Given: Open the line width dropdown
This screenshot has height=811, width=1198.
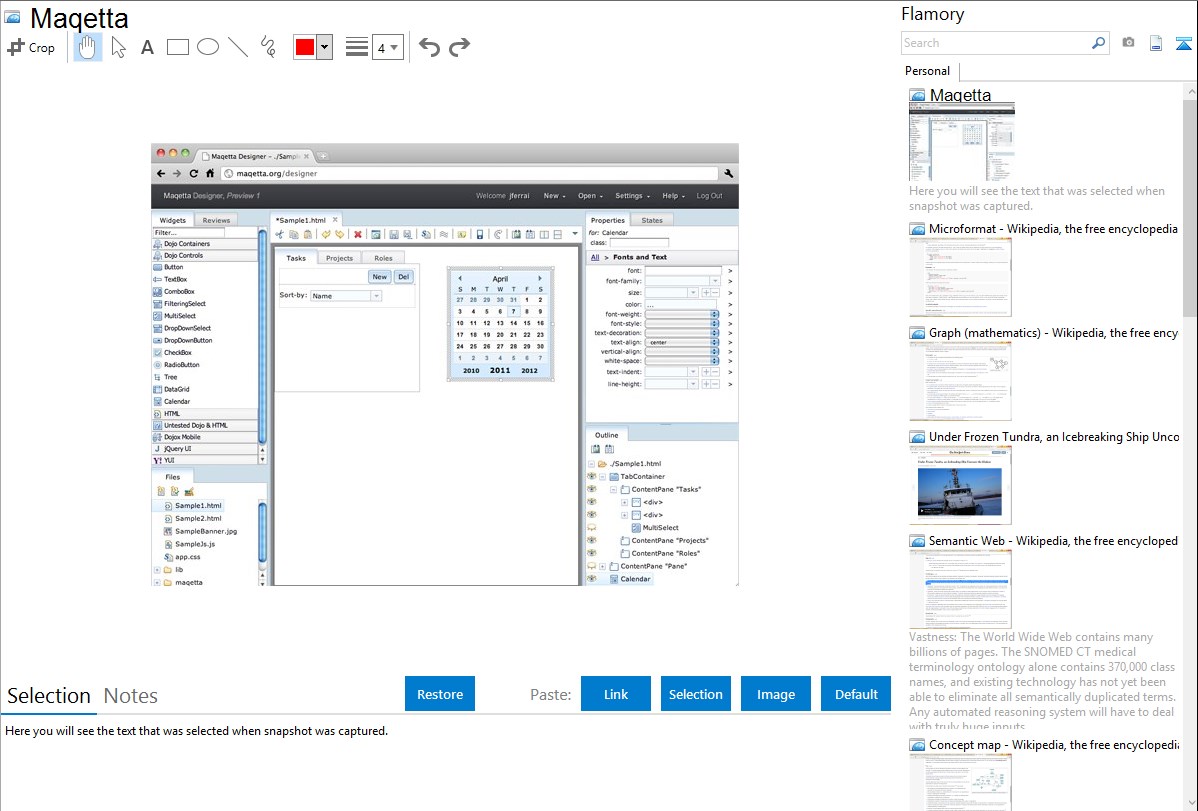Looking at the screenshot, I should 387,47.
